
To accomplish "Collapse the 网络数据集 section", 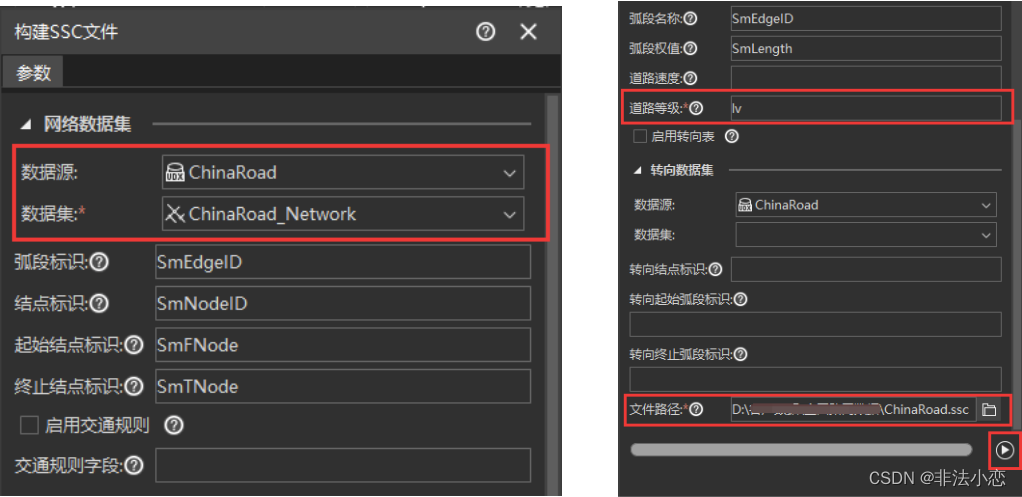I will [x=27, y=124].
